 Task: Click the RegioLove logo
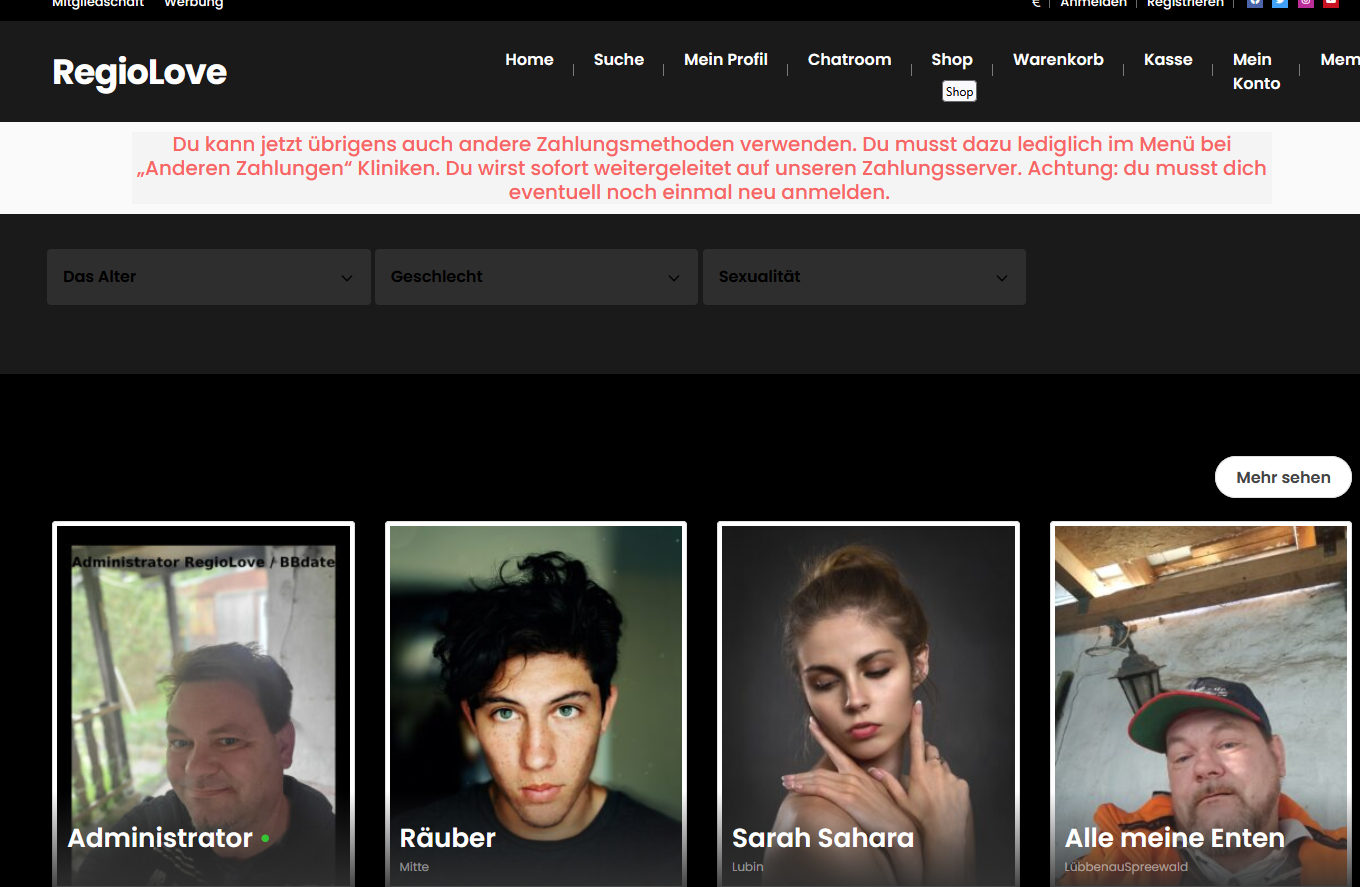tap(140, 72)
